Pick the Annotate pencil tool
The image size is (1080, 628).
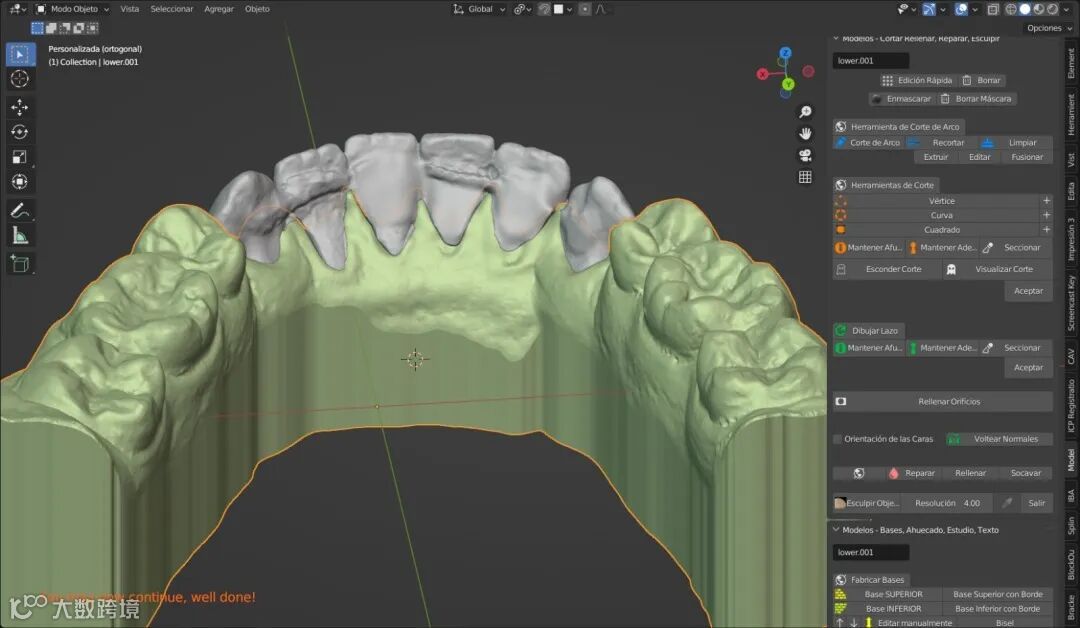click(x=19, y=211)
